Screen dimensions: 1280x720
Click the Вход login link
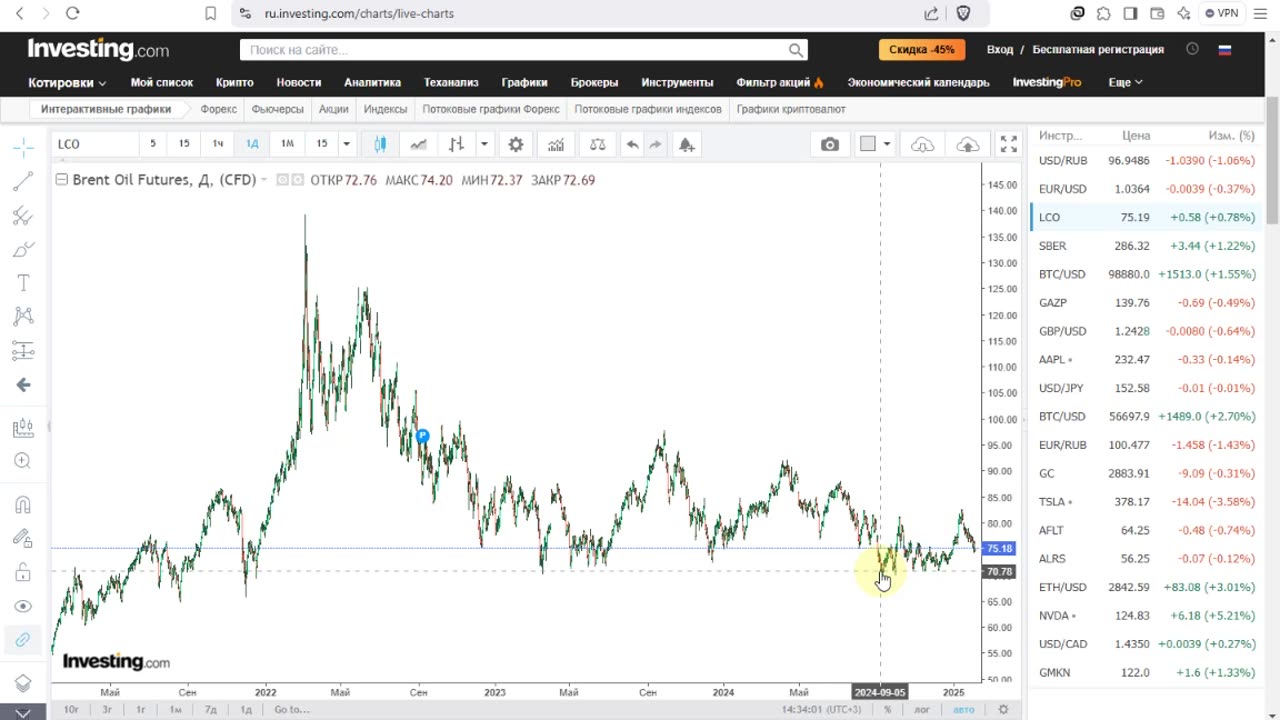[1000, 49]
